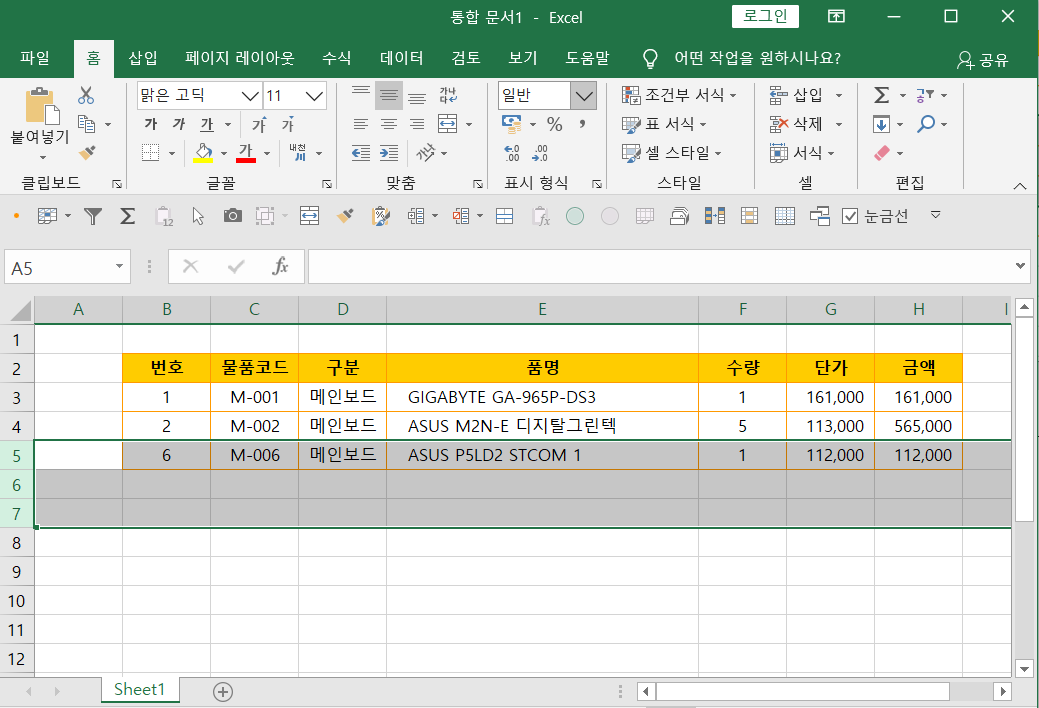Click the sigma icon in quick toolbar

(x=127, y=215)
